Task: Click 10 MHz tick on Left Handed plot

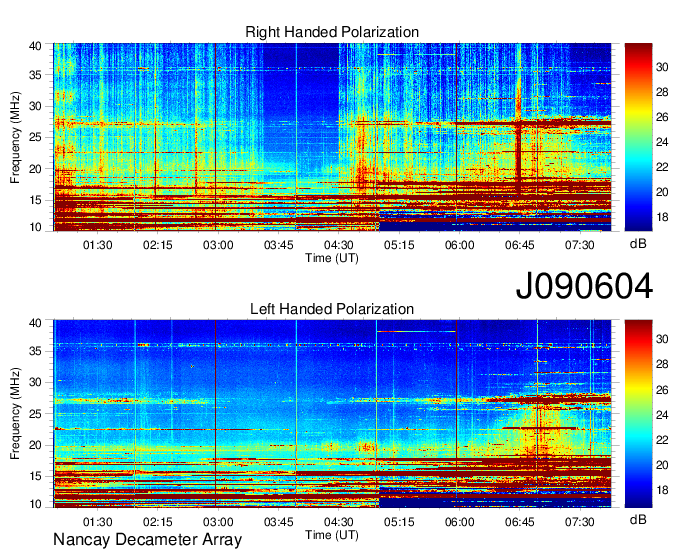Action: [36, 504]
